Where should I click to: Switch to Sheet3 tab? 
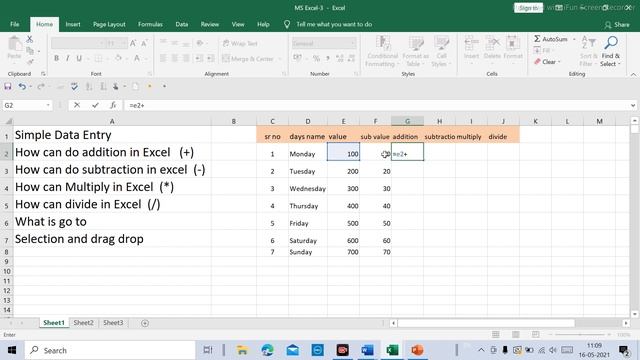[113, 323]
